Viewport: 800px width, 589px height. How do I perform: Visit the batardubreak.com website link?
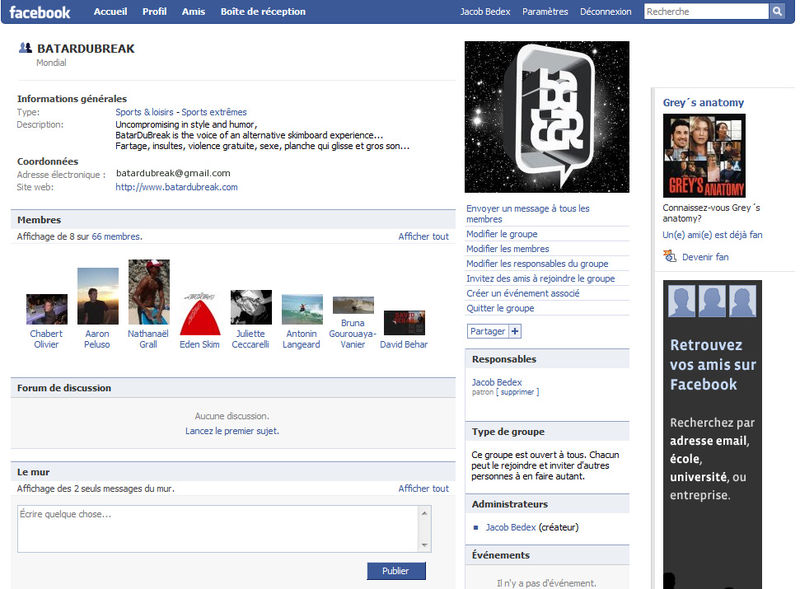pos(177,187)
